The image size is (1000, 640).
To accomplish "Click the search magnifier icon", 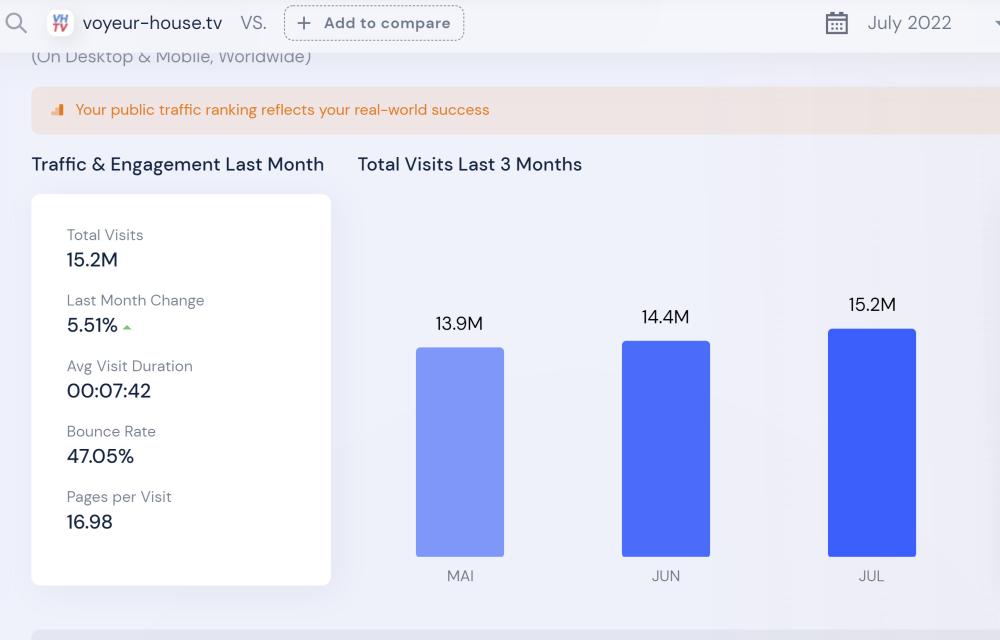I will point(16,23).
